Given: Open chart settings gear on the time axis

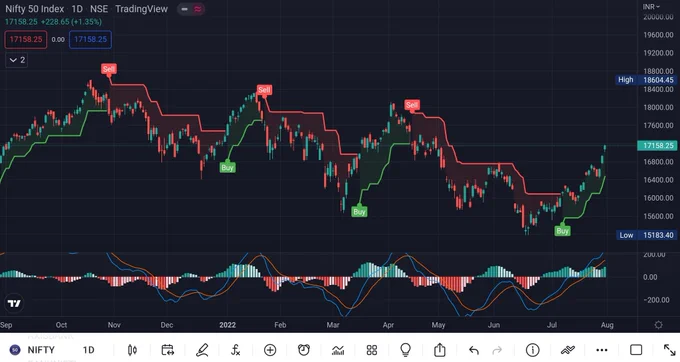Looking at the screenshot, I should pos(658,325).
